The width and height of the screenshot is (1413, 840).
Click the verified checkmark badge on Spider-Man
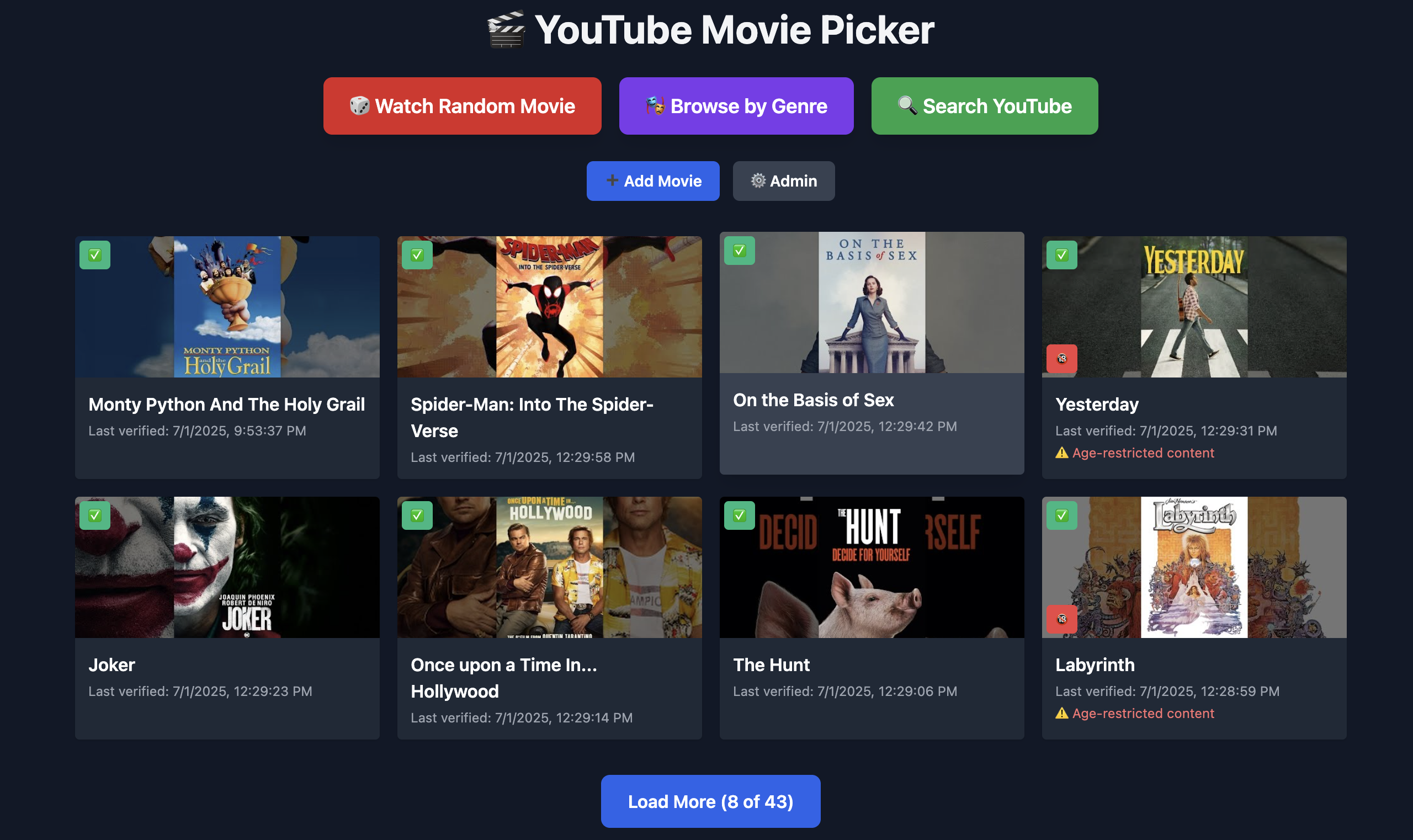point(417,255)
